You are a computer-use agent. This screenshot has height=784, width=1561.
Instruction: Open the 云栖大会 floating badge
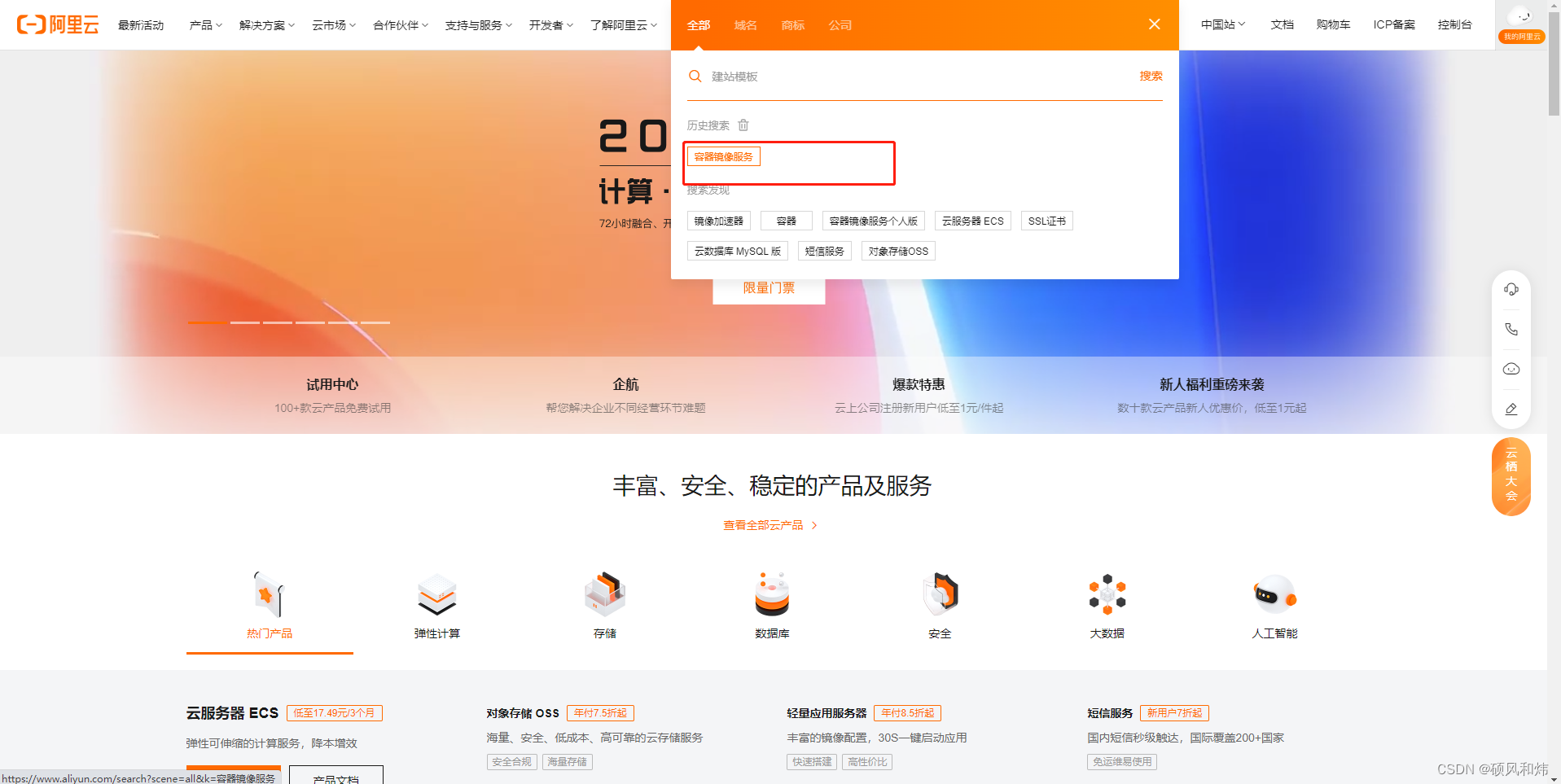(1511, 476)
